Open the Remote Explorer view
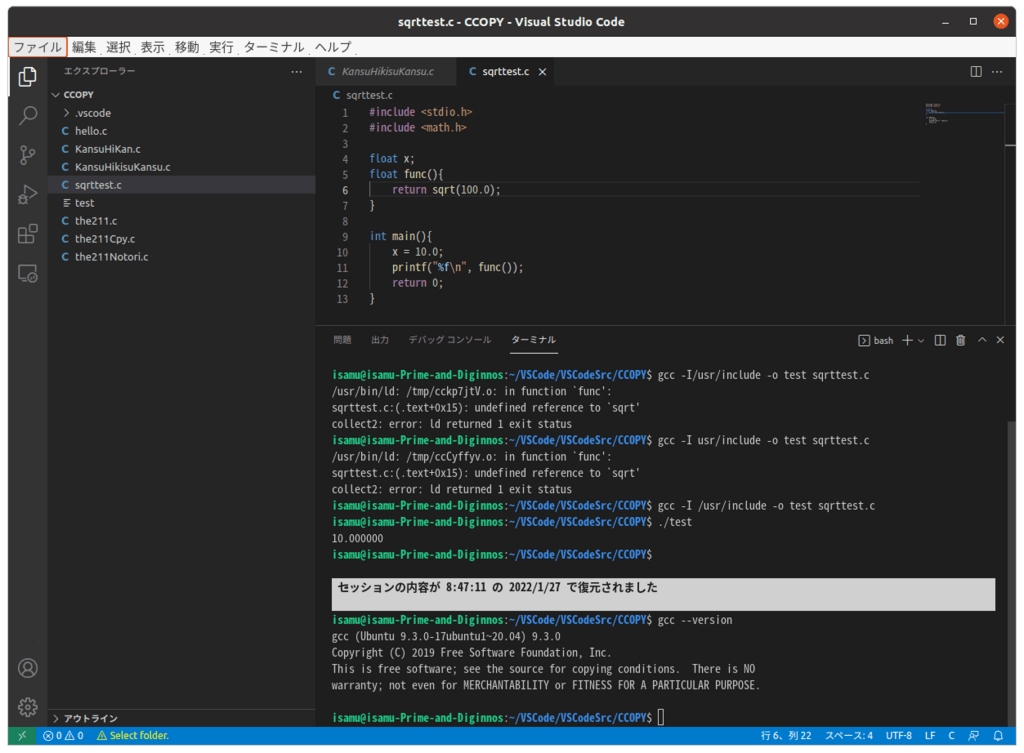Image resolution: width=1024 pixels, height=753 pixels. 27,273
